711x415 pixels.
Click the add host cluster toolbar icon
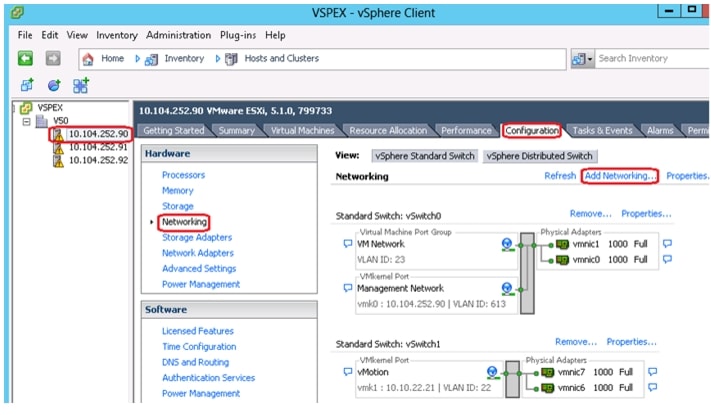click(x=81, y=85)
